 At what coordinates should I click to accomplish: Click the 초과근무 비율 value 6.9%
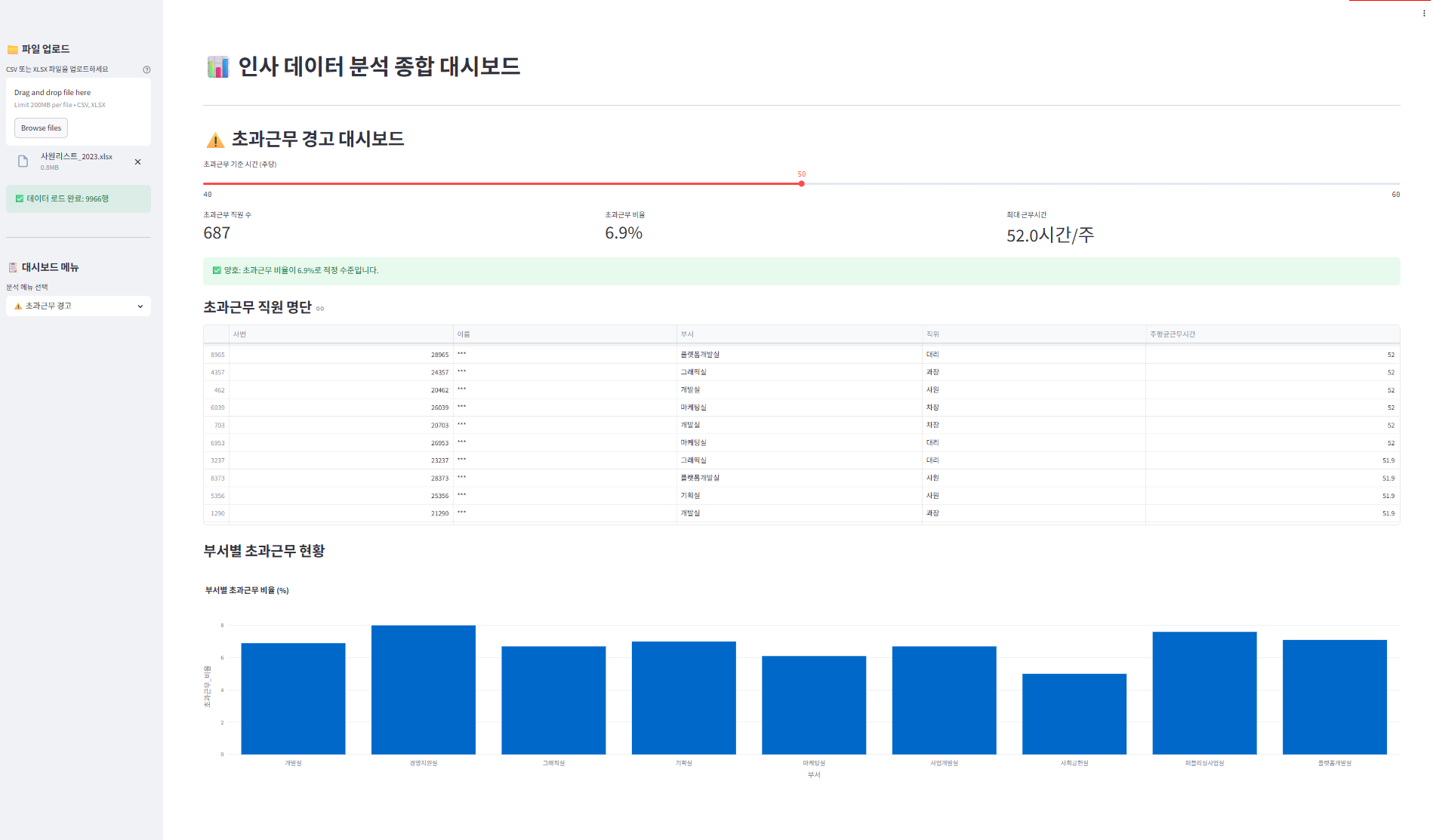pyautogui.click(x=624, y=233)
